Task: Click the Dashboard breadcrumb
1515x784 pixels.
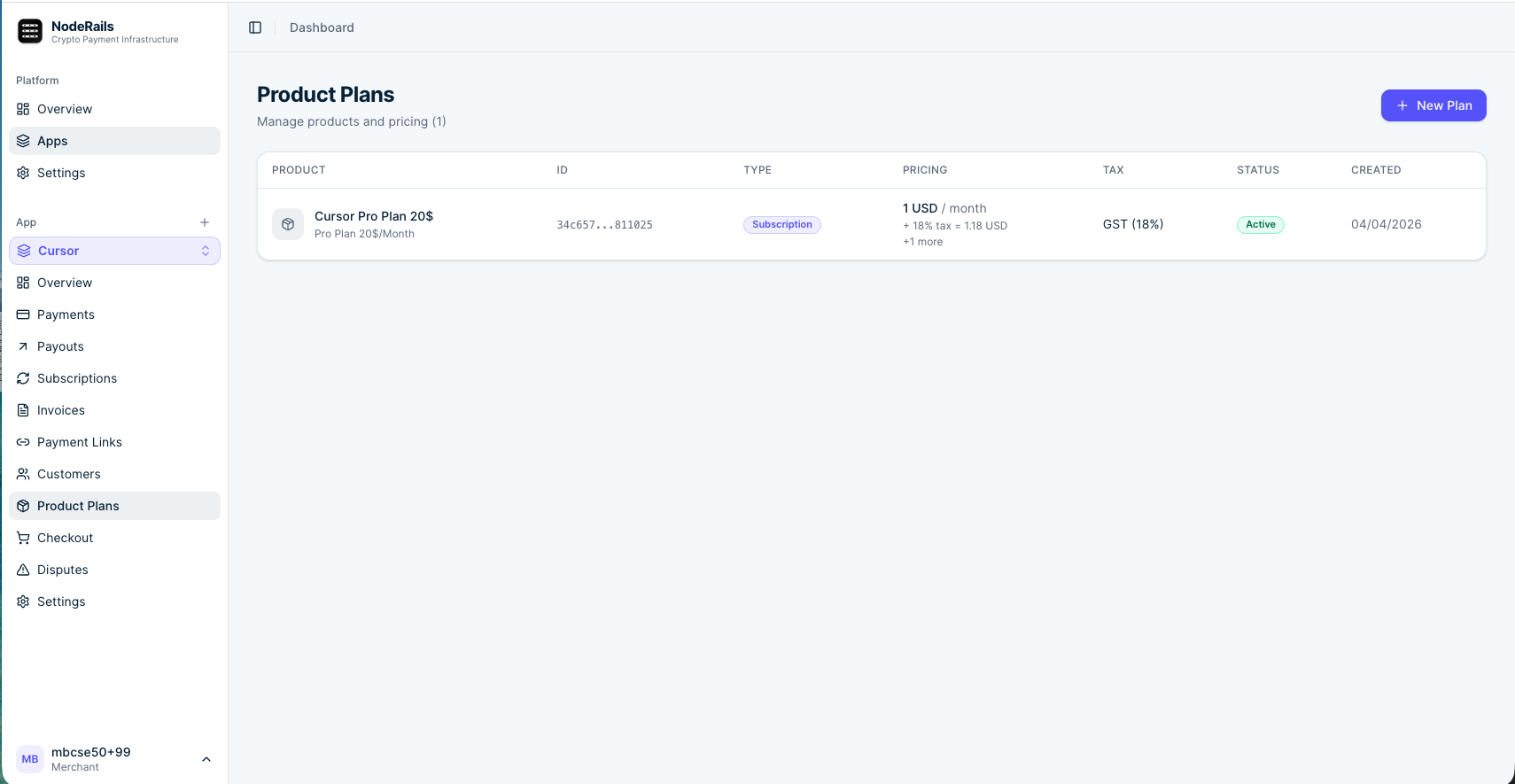Action: point(322,27)
